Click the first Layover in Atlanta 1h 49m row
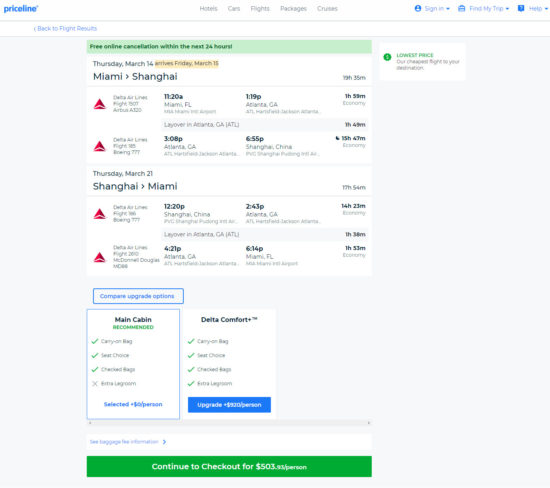The height and width of the screenshot is (488, 550). tap(266, 125)
